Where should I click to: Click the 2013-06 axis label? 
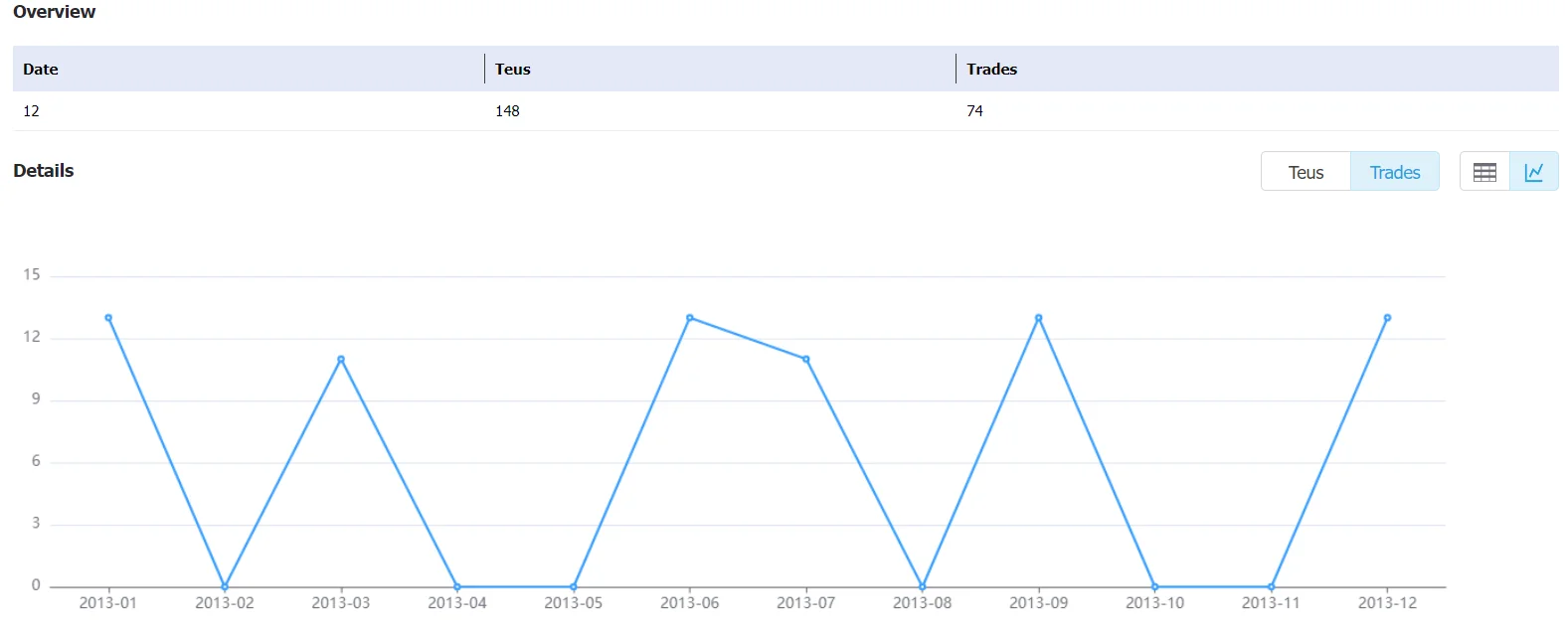click(x=690, y=603)
